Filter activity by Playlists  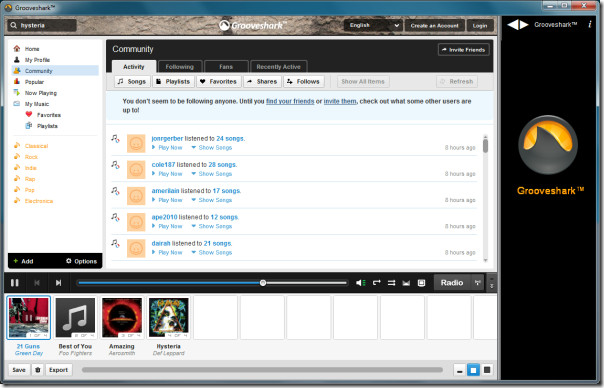click(x=173, y=82)
